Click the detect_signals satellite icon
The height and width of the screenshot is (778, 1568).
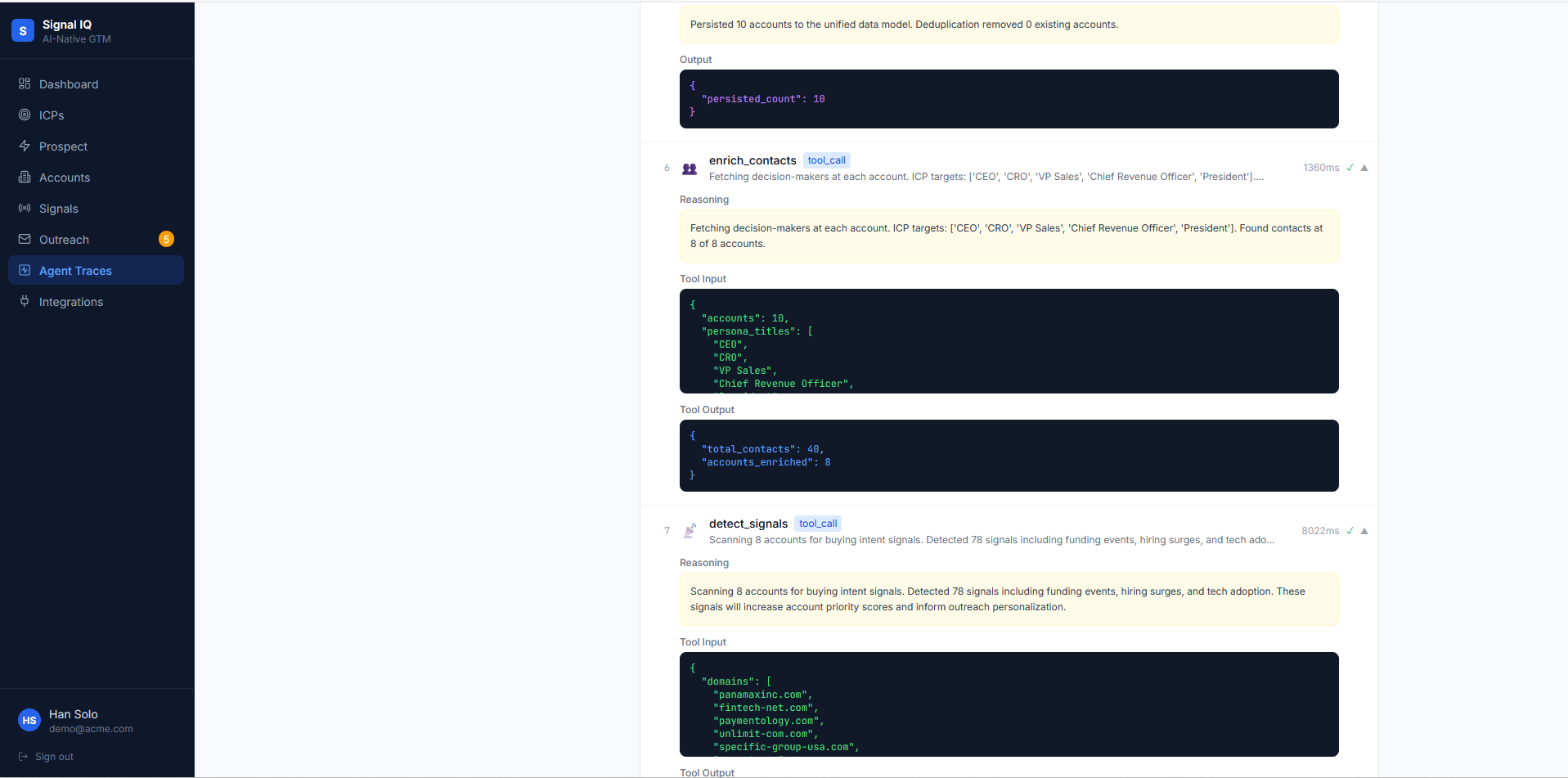pos(690,531)
